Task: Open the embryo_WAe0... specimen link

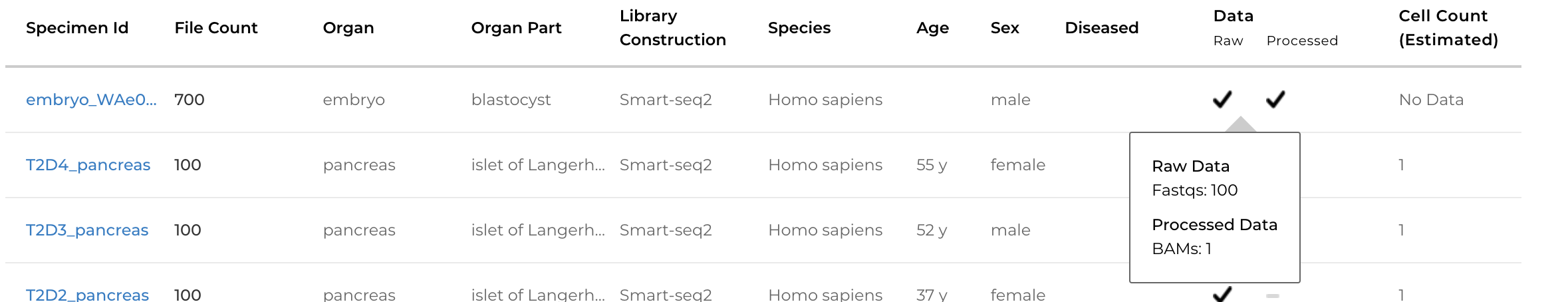Action: pos(91,100)
